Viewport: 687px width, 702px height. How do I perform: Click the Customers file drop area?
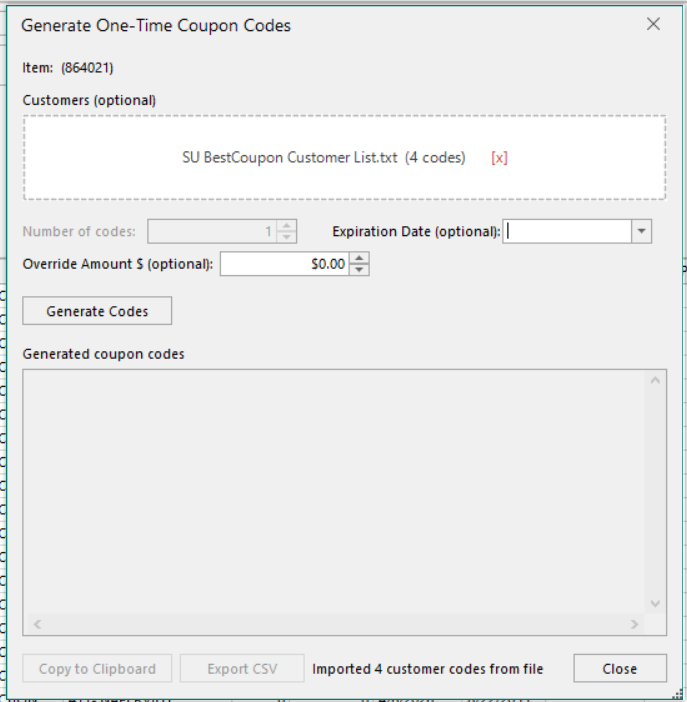coord(344,158)
